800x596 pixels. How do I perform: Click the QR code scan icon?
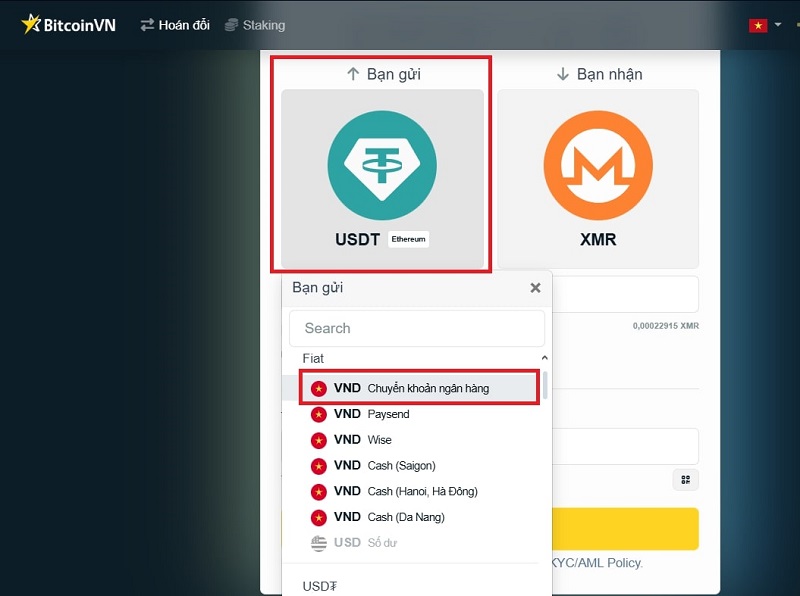[x=685, y=480]
